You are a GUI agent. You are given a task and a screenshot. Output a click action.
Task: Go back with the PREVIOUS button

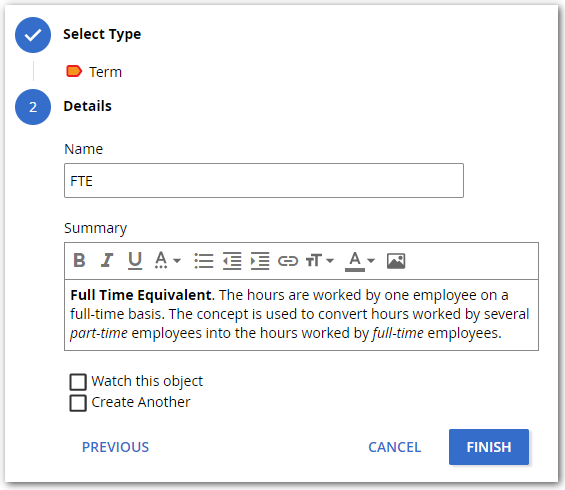click(115, 447)
